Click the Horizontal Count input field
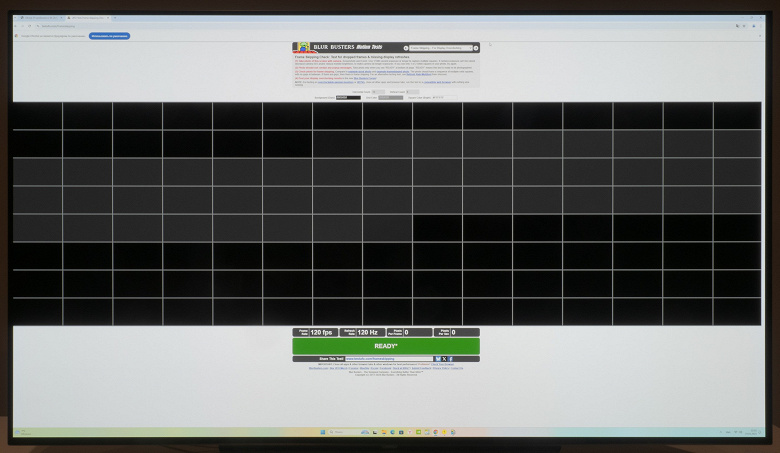 tap(379, 92)
